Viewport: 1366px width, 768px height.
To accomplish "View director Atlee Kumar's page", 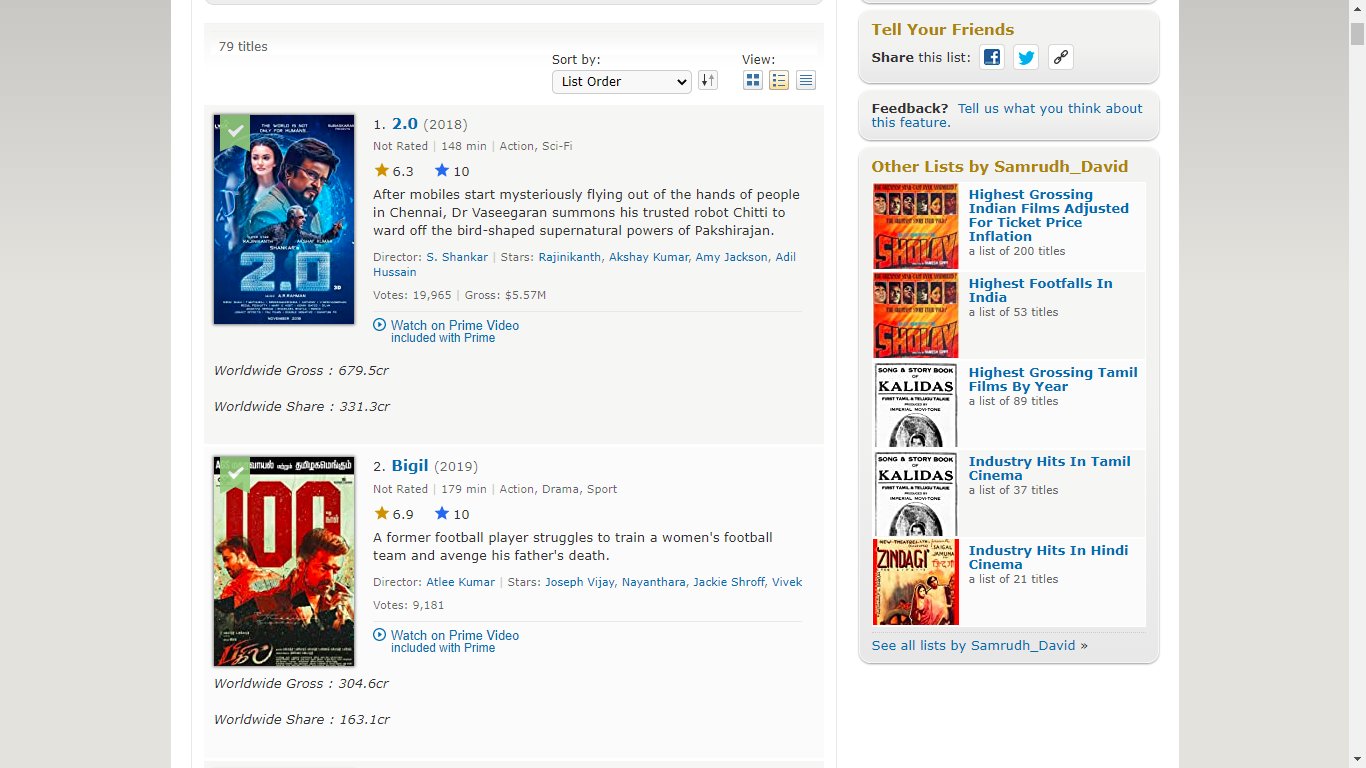I will 461,582.
